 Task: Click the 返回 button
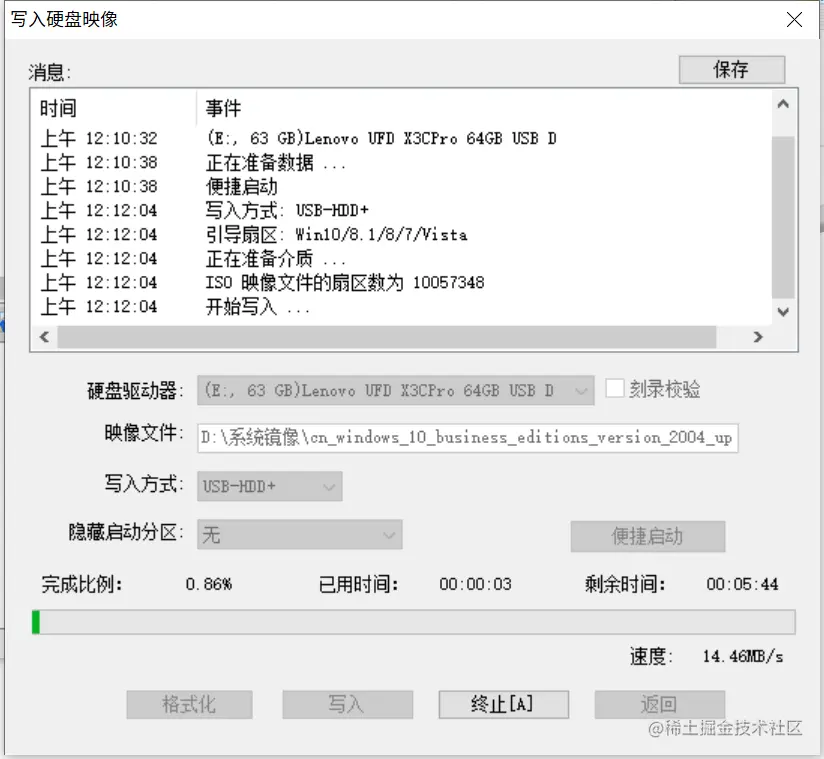[660, 704]
